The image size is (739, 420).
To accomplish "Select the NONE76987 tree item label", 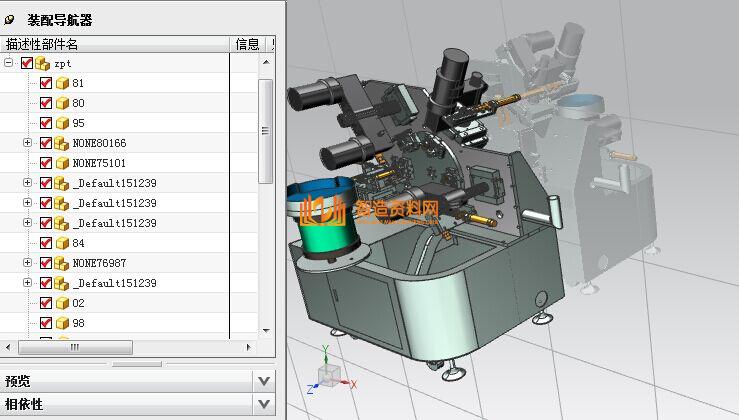I will pos(98,263).
